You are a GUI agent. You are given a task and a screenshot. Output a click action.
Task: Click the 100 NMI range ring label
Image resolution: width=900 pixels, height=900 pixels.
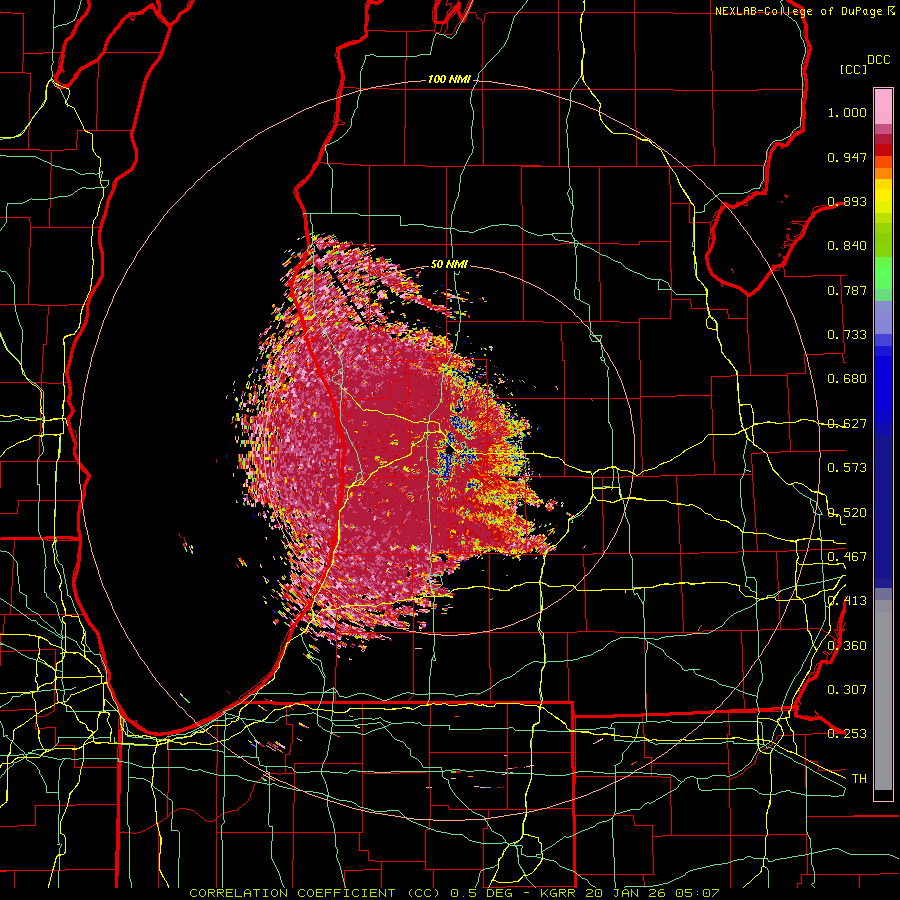pyautogui.click(x=449, y=79)
